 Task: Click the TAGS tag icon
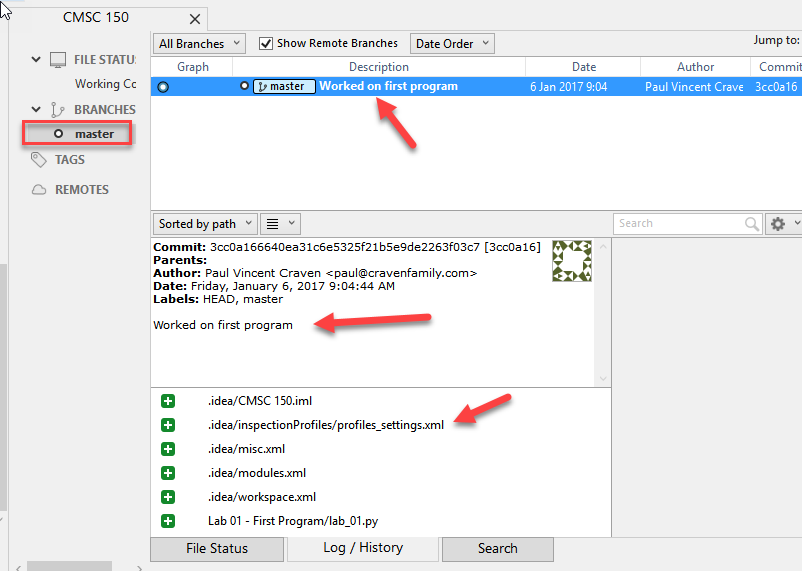38,160
